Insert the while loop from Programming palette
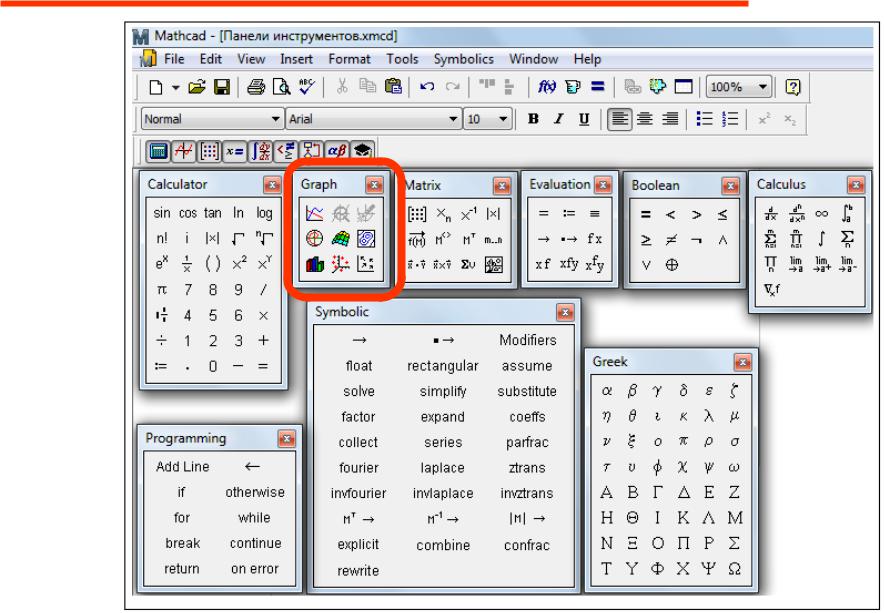Viewport: 884px width, 613px height. coord(254,517)
